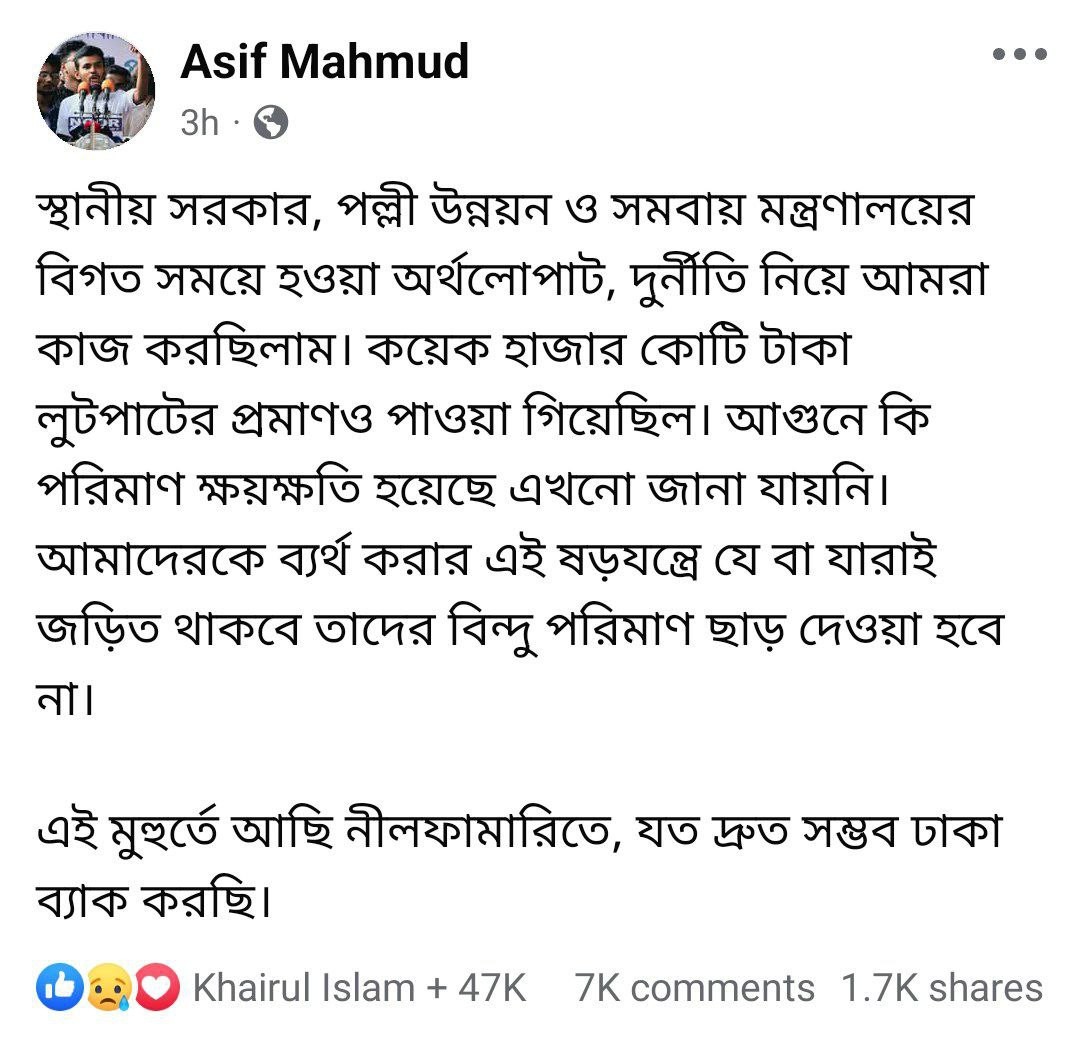Click the + 47K reactions count
Viewport: 1080px width, 1045px height.
click(x=476, y=987)
